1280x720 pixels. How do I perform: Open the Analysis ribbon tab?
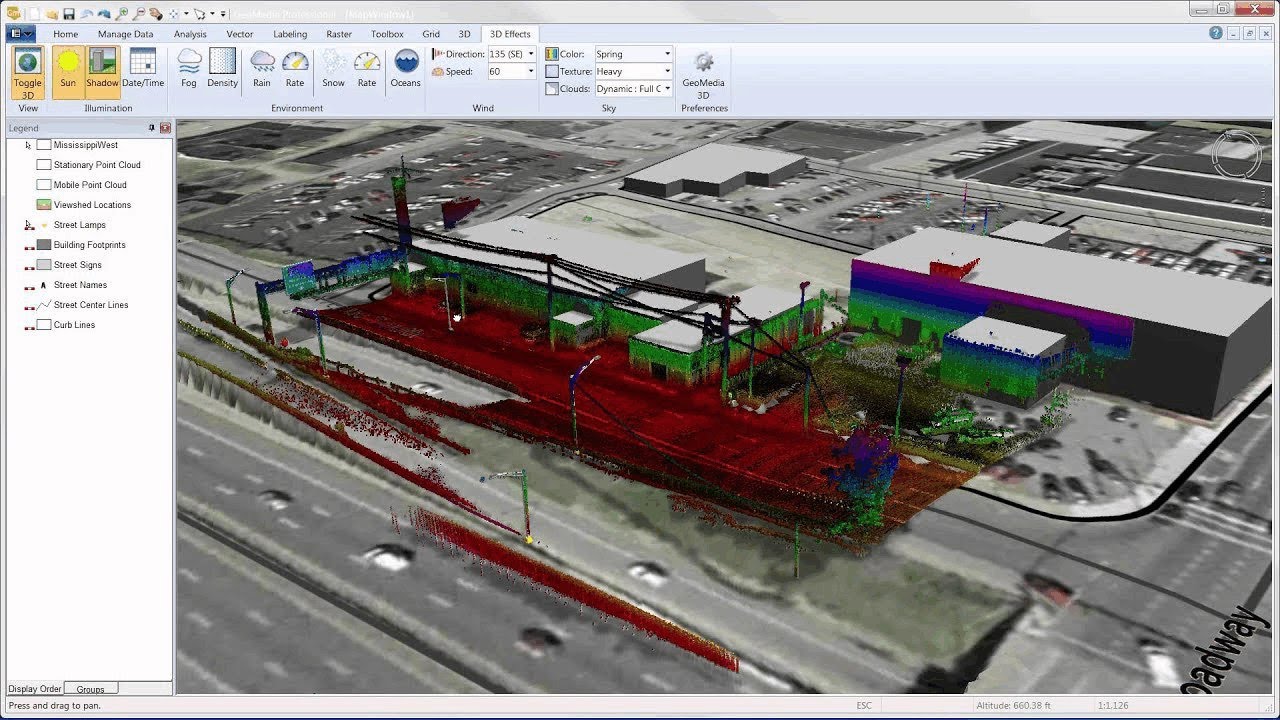click(190, 34)
